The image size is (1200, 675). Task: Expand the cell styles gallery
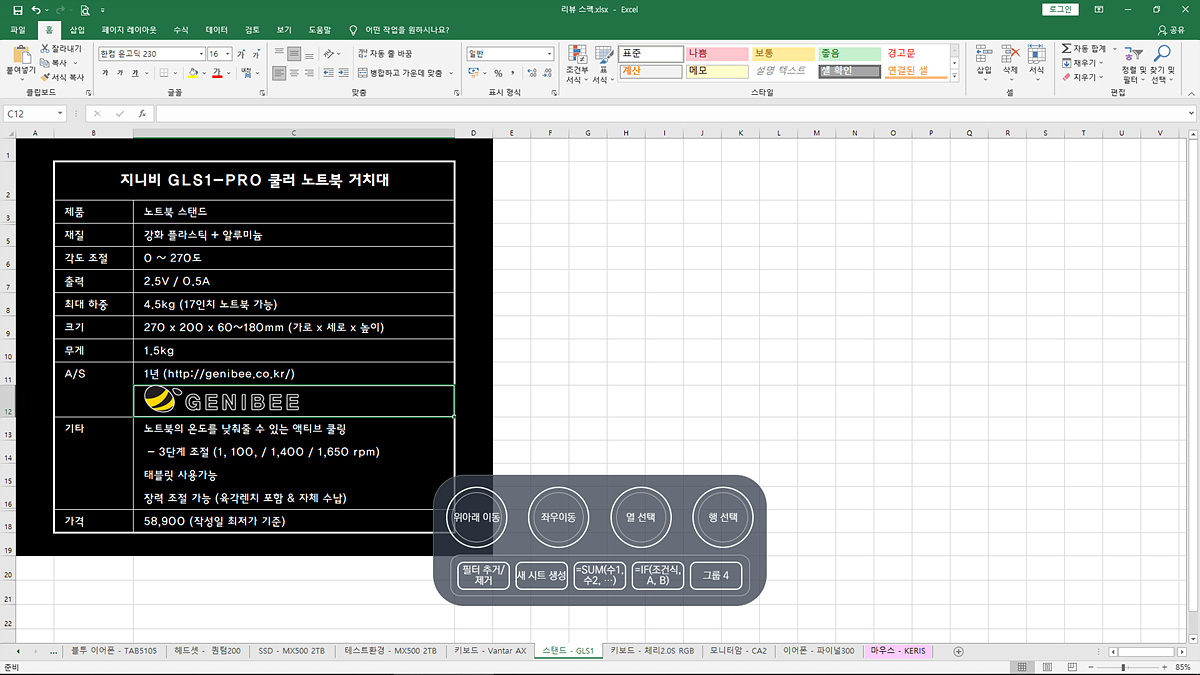[954, 76]
